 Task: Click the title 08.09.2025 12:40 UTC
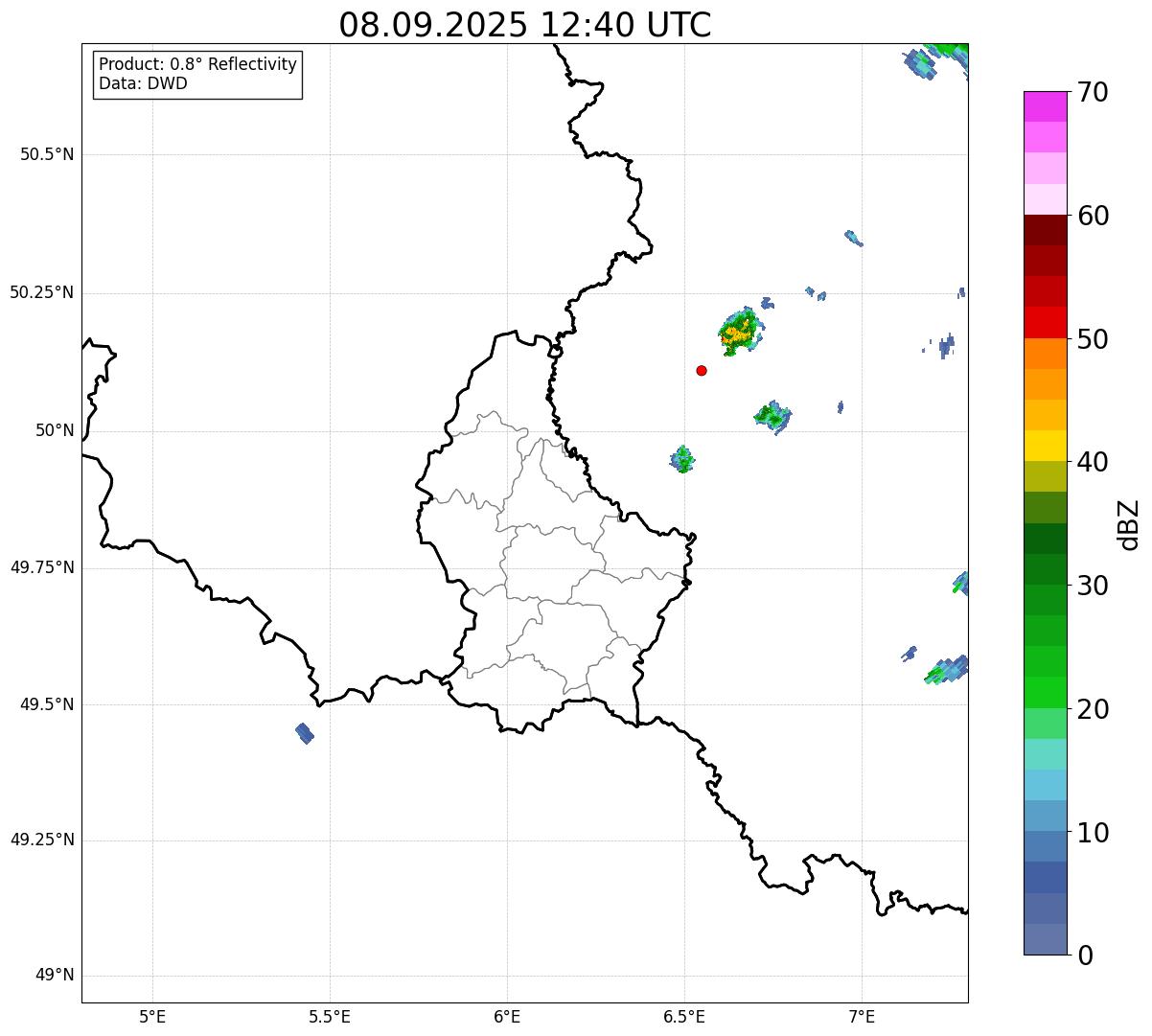pos(525,25)
